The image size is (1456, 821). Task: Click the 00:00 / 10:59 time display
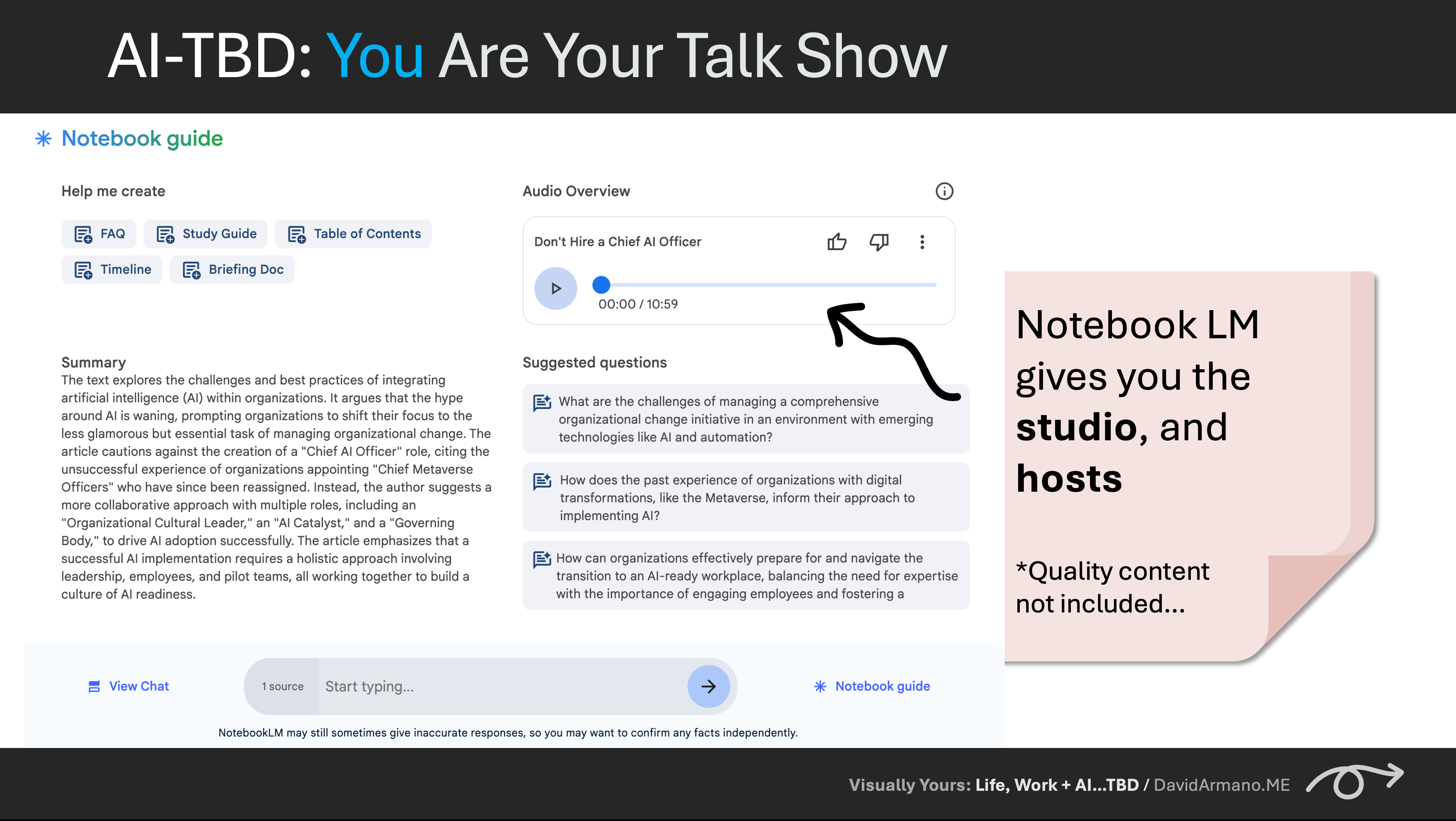tap(638, 304)
